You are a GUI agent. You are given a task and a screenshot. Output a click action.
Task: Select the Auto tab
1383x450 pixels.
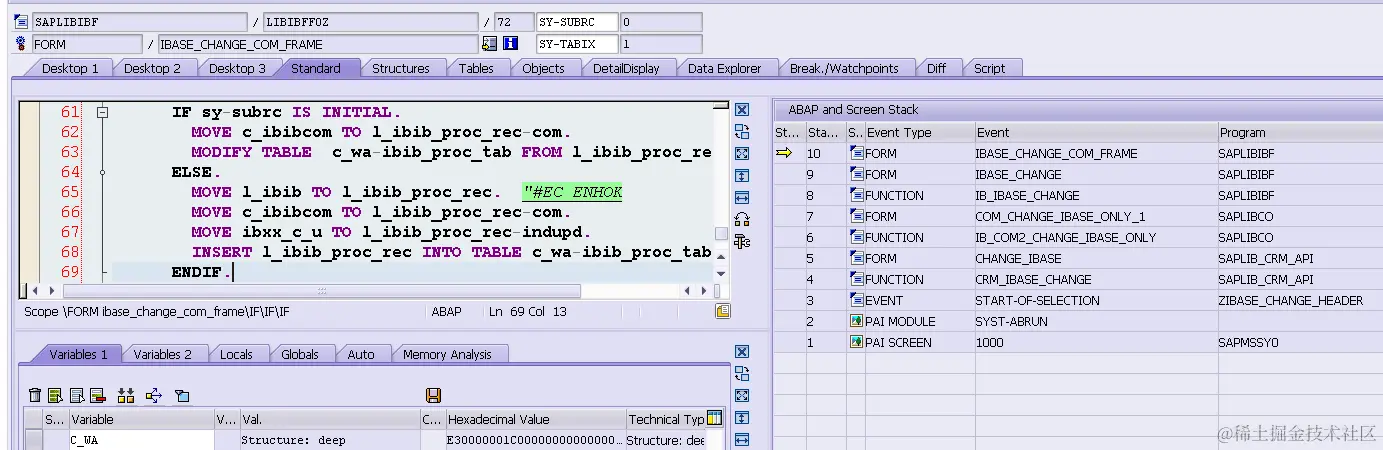click(x=361, y=354)
